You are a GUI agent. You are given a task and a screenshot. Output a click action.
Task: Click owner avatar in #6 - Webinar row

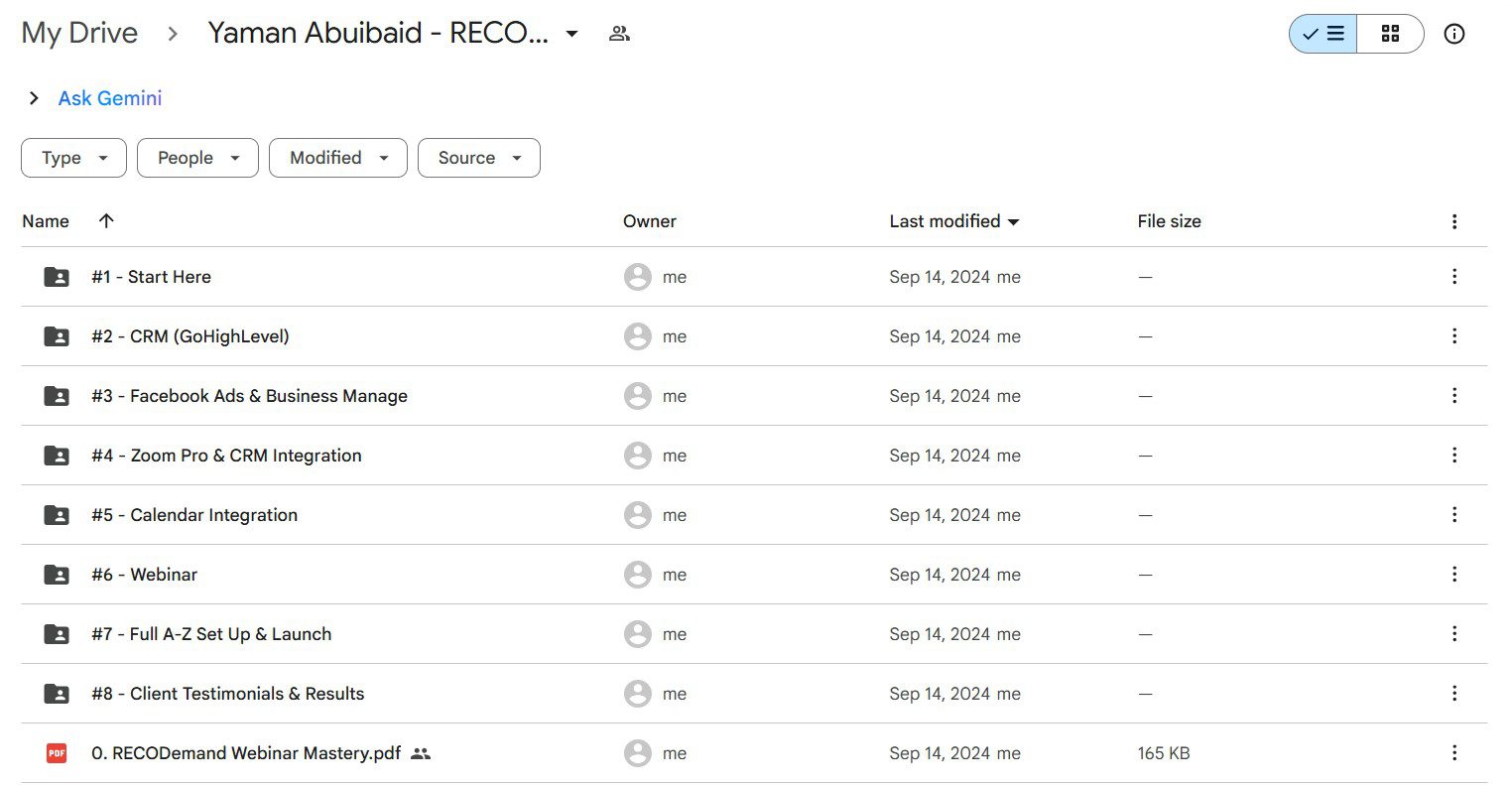click(x=638, y=575)
